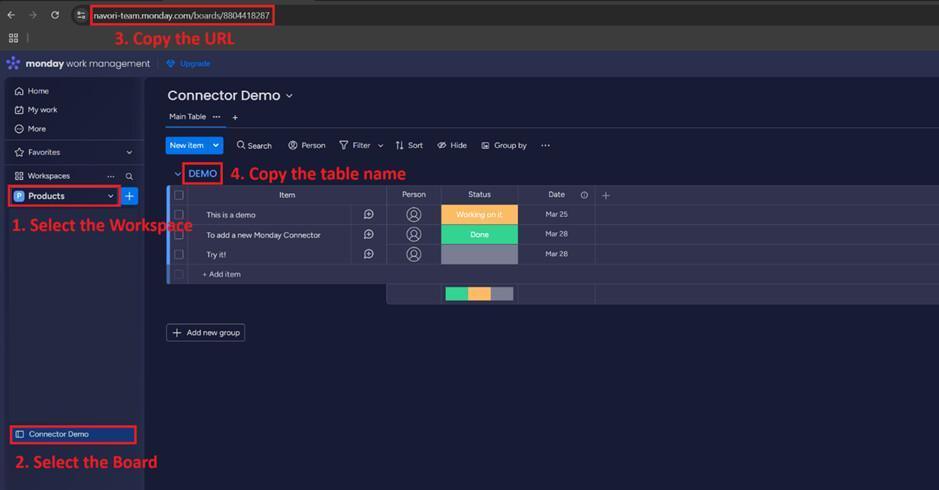
Task: Open the browser apps grid icon
Action: 13,38
